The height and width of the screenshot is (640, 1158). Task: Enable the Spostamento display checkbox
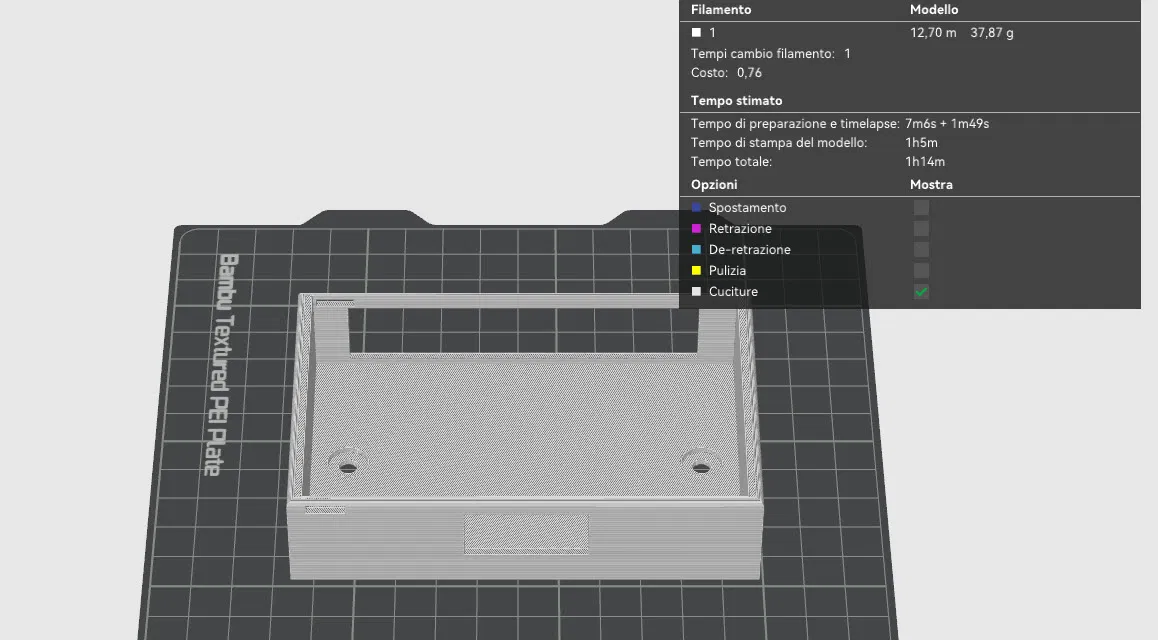click(x=921, y=207)
